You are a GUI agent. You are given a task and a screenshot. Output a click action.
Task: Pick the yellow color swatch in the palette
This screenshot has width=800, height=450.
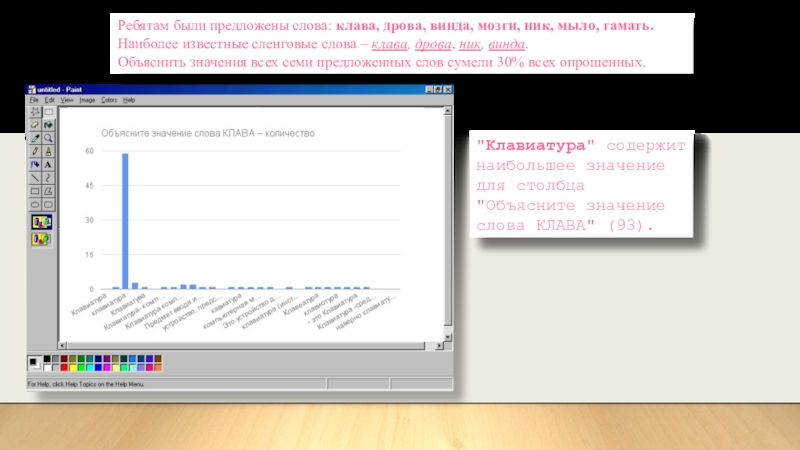click(x=75, y=367)
